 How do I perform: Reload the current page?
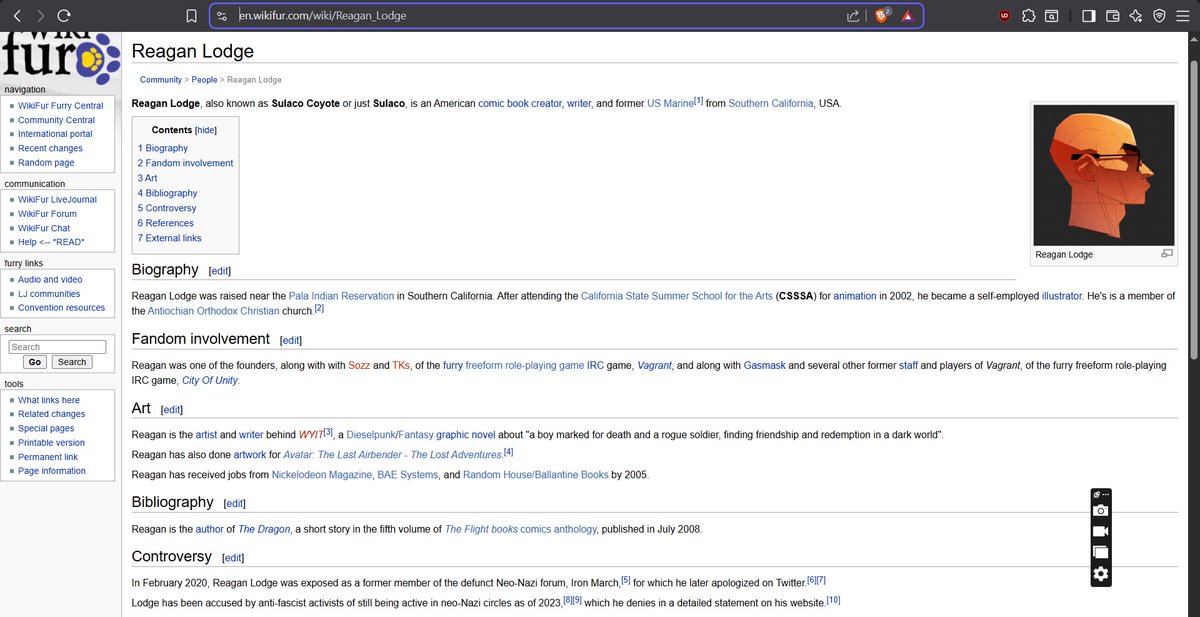[x=64, y=16]
